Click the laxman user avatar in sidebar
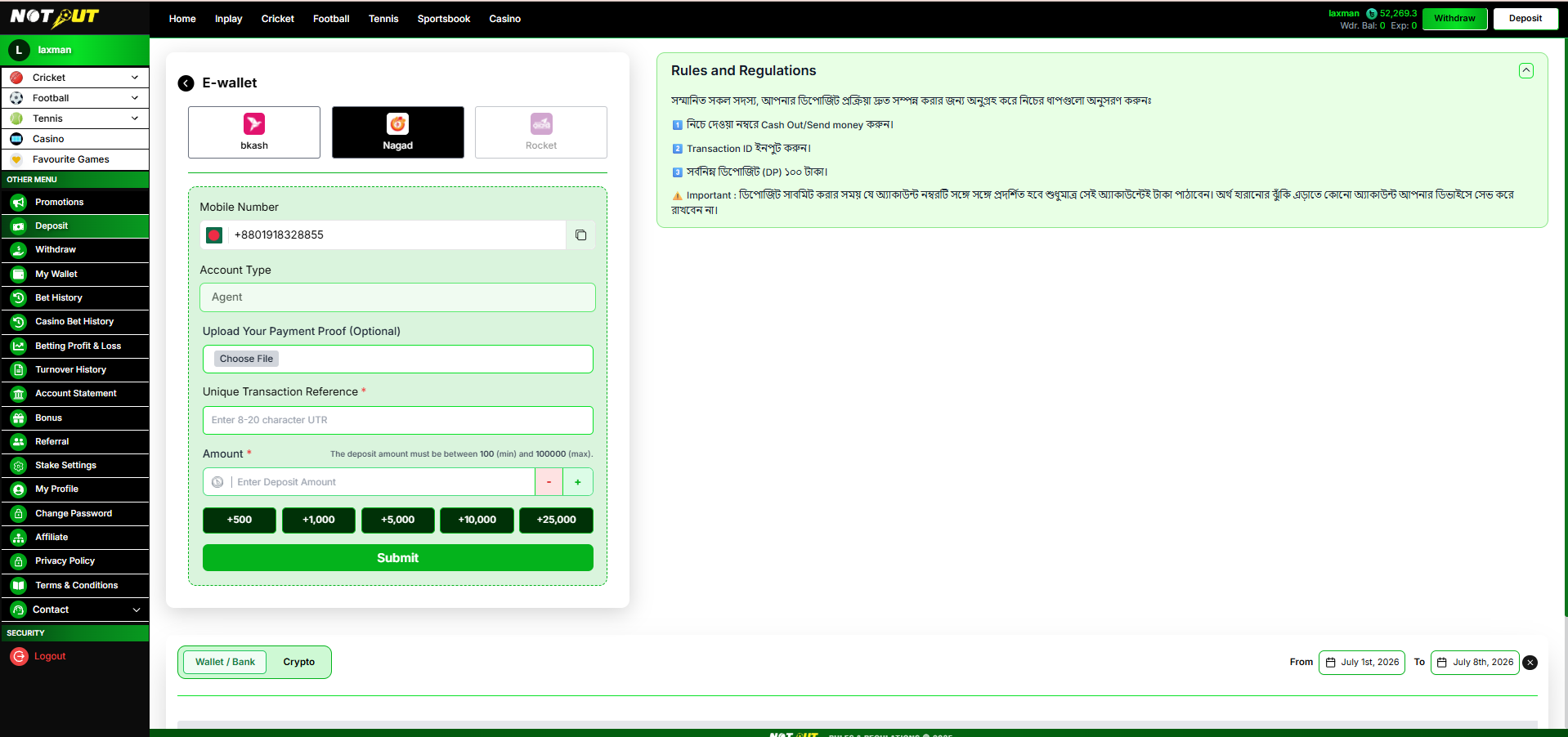1568x737 pixels. tap(19, 50)
